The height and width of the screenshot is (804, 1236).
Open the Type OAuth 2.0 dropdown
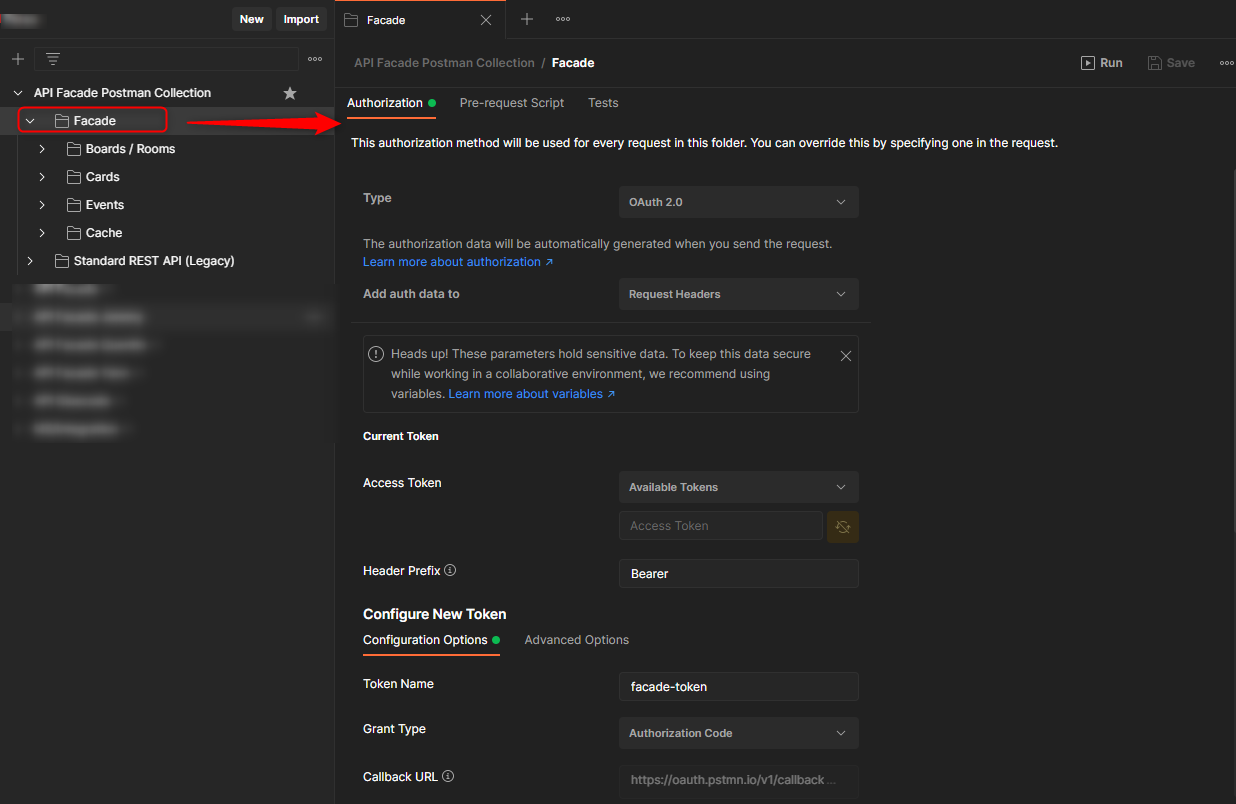[x=738, y=202]
